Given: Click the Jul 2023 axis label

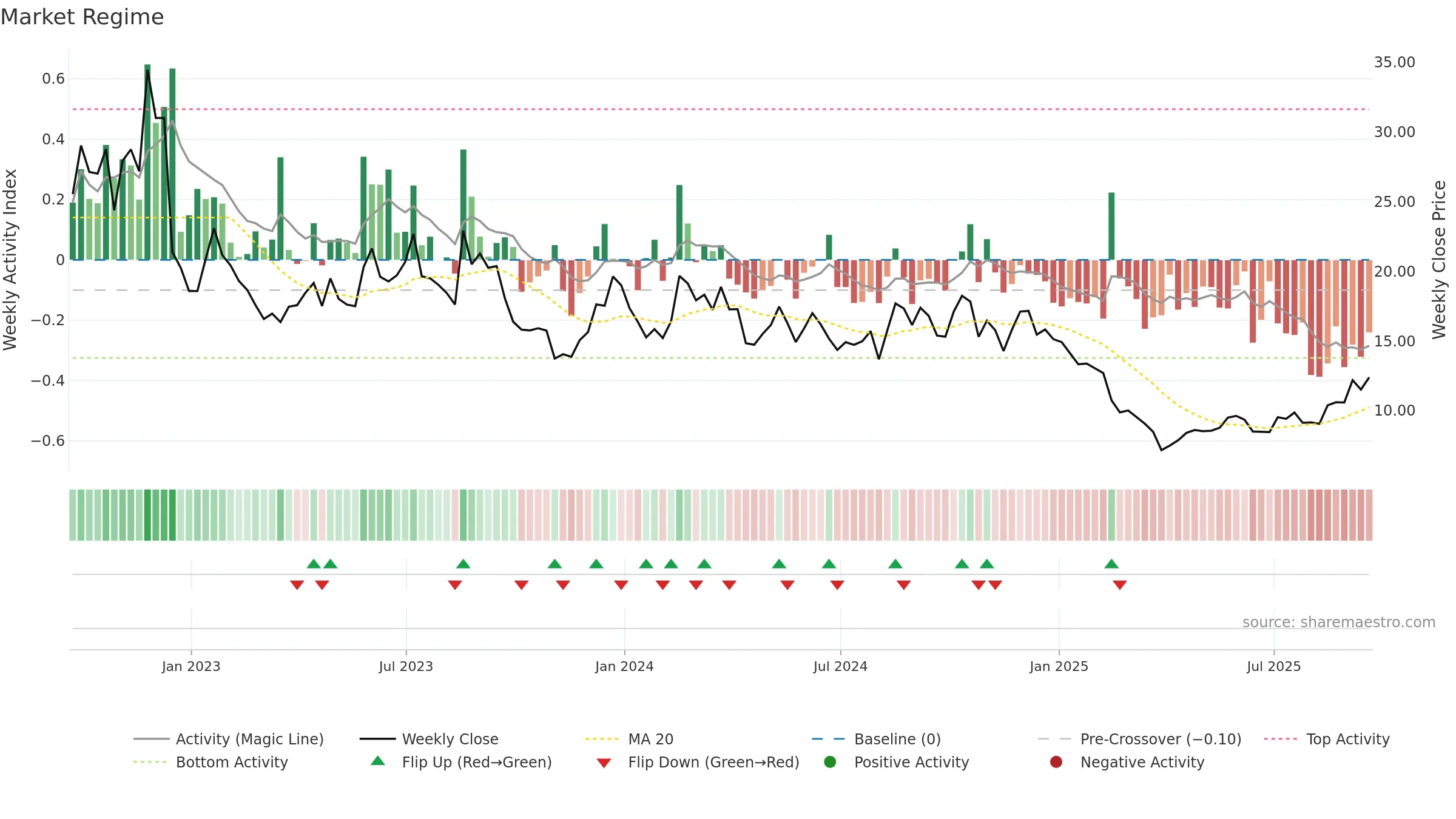Looking at the screenshot, I should coord(406,666).
